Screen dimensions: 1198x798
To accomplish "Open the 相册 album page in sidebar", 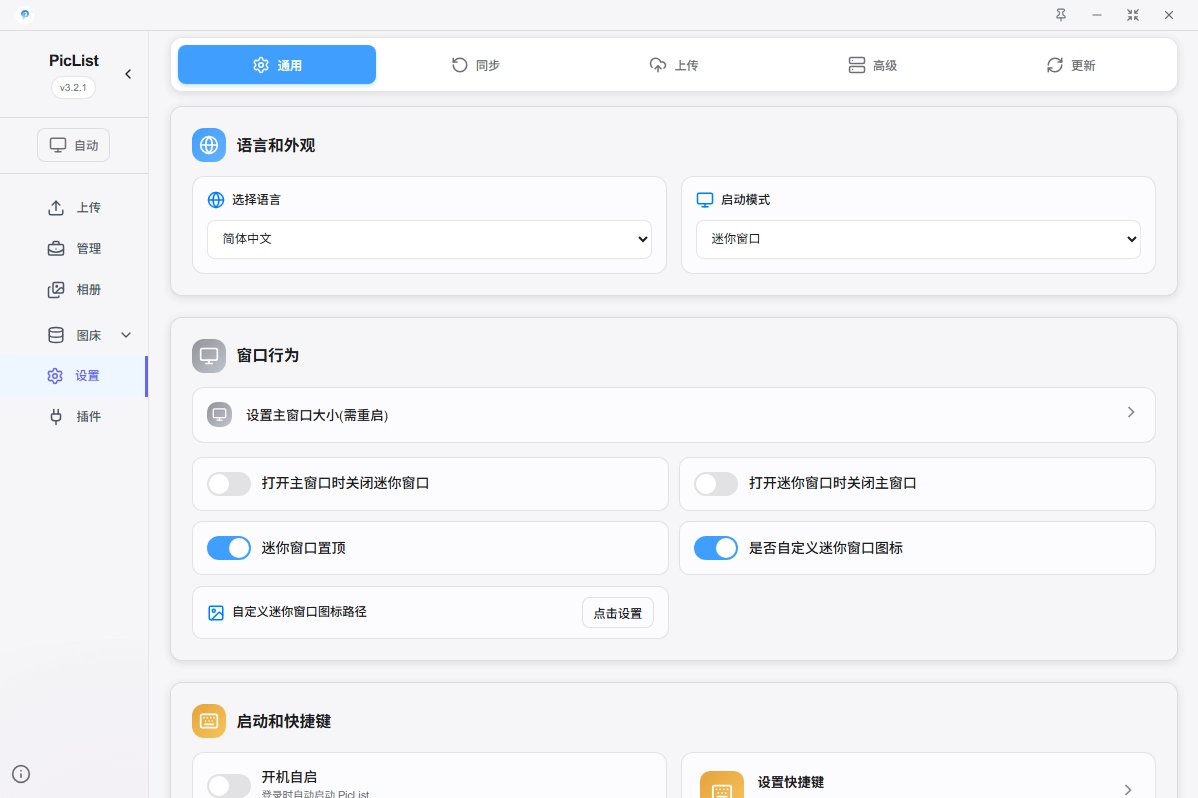I will [75, 290].
